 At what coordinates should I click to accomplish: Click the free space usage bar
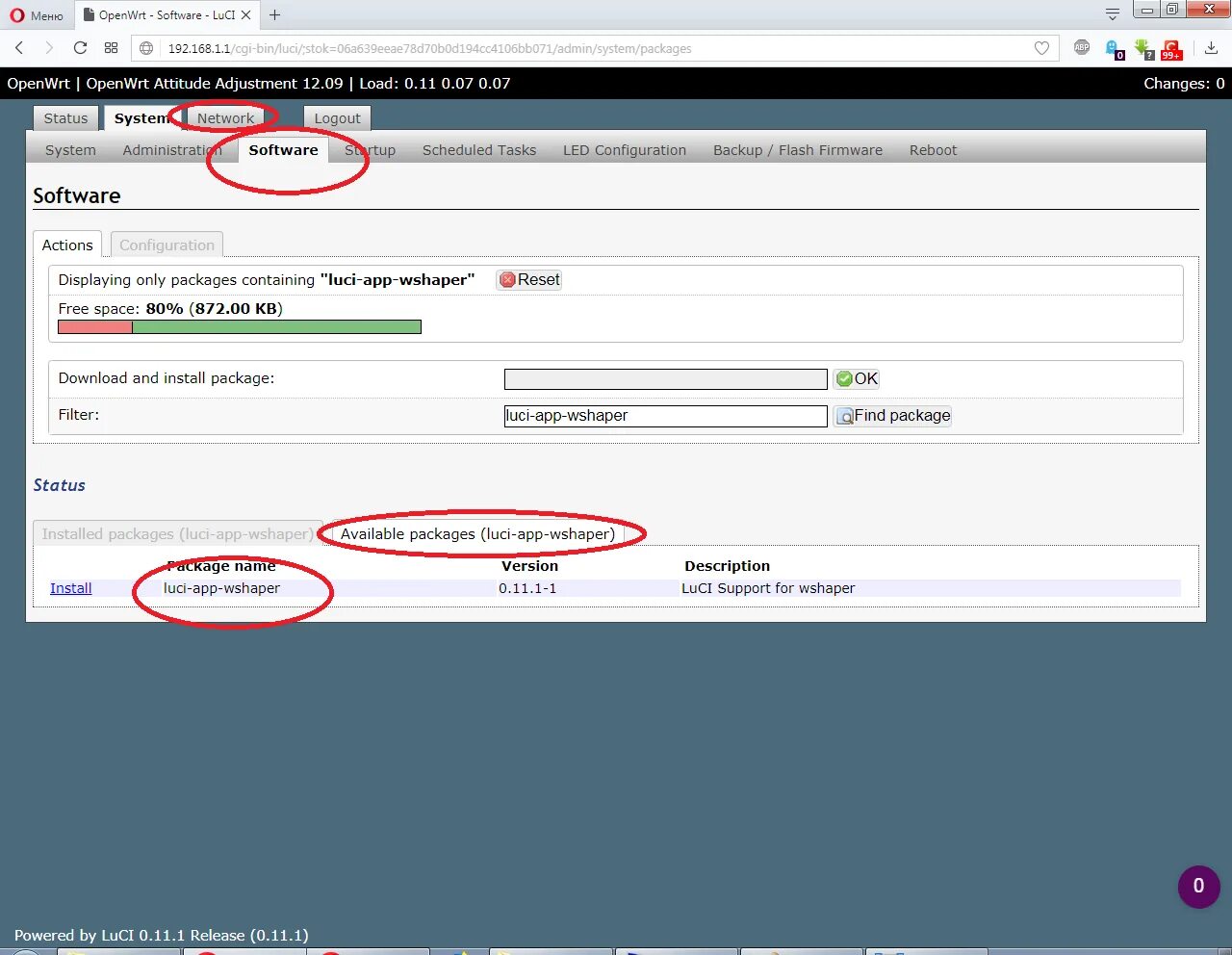click(240, 327)
